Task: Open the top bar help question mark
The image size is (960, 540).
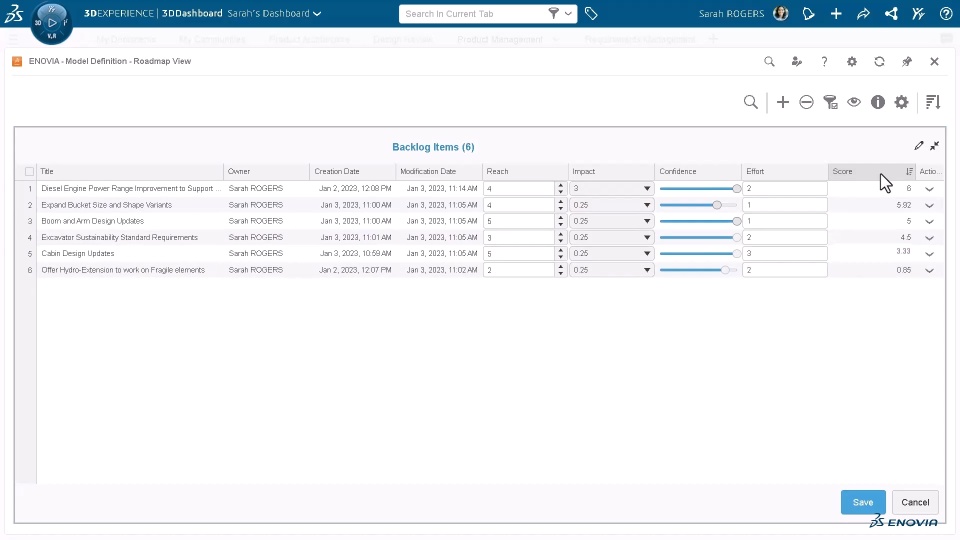Action: [946, 13]
